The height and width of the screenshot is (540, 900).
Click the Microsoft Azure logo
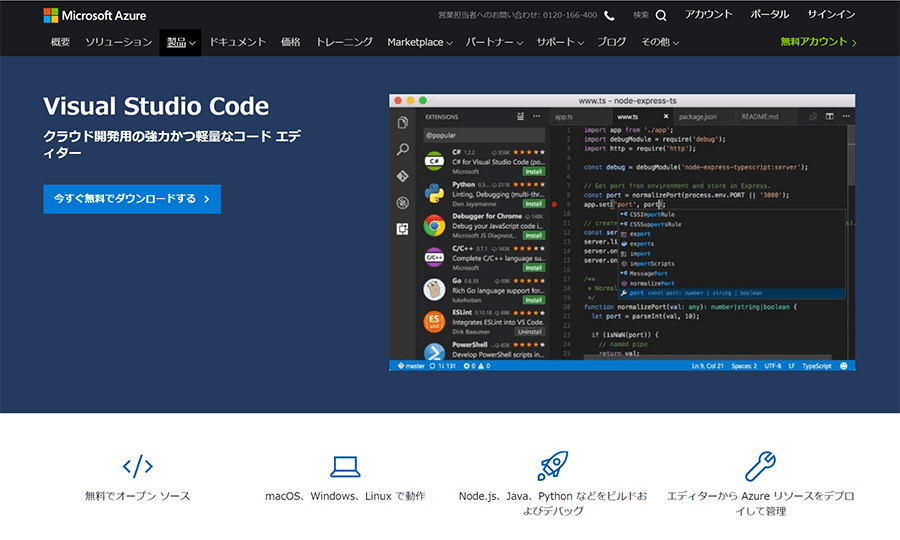[95, 15]
